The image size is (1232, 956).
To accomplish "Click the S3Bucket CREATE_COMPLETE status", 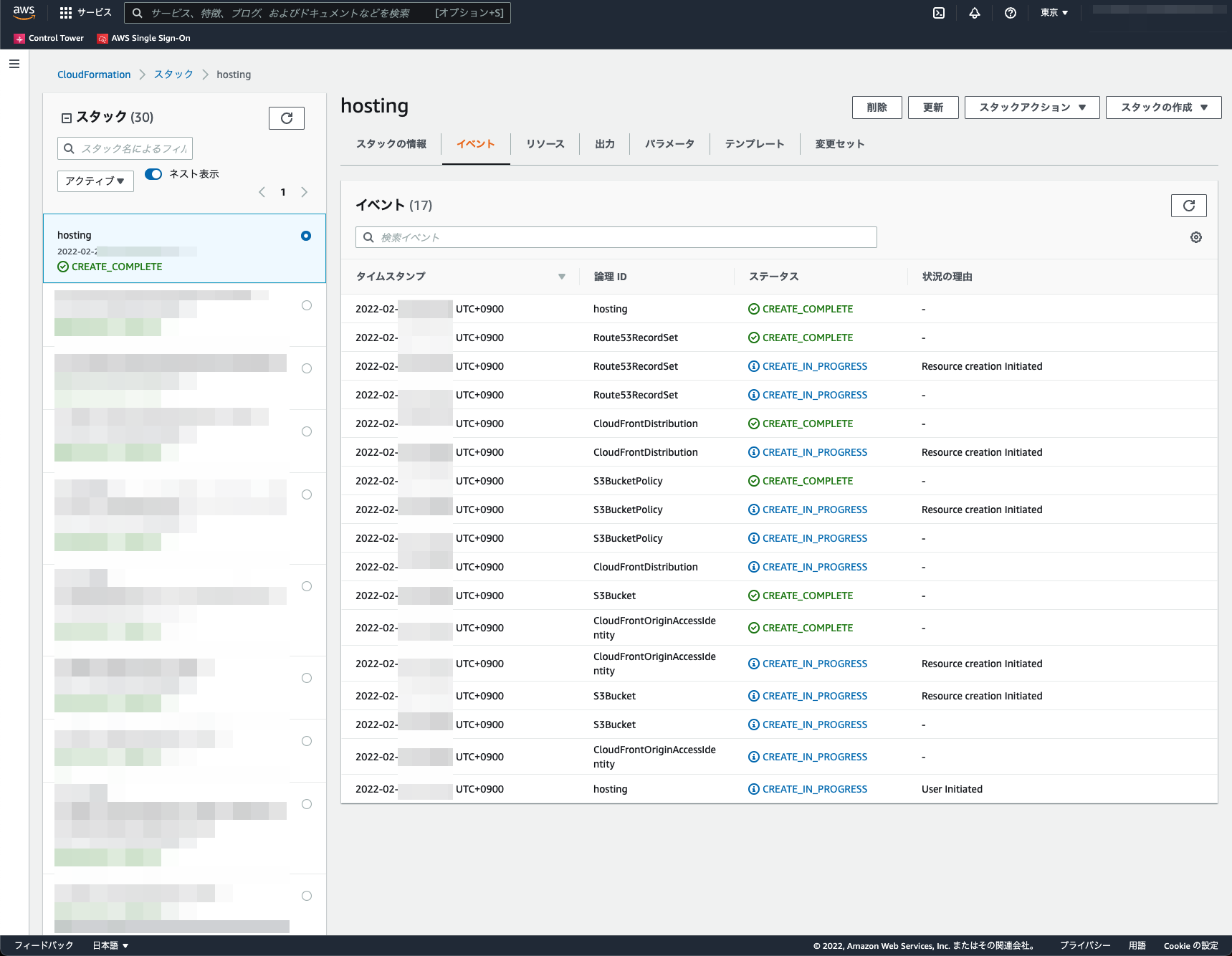I will [x=801, y=596].
